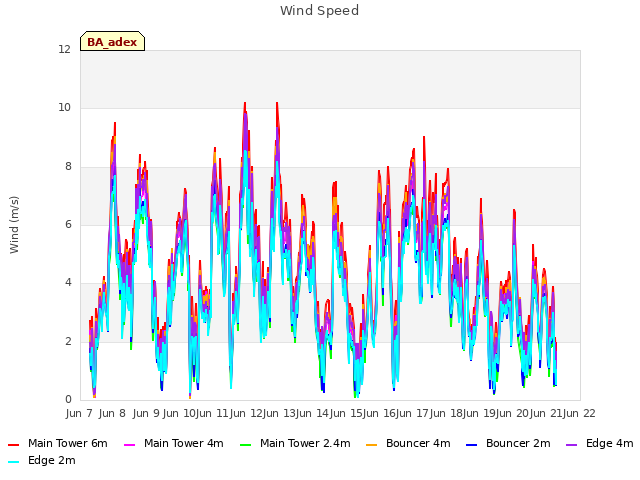Click red Main Tower 6m swatch
Screen dimensions: 640x480
point(13,444)
